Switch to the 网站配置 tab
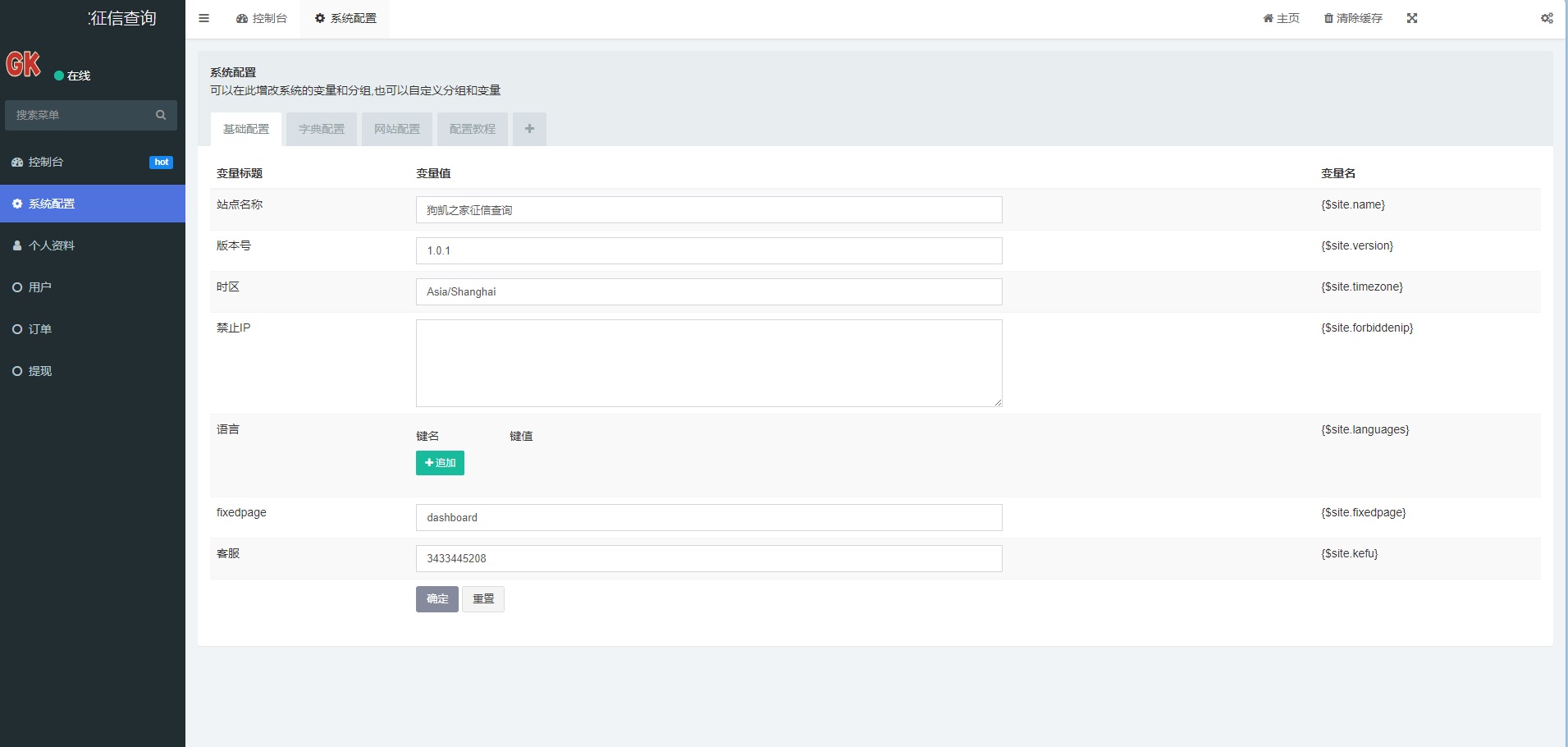Viewport: 1568px width, 747px height. coord(397,129)
